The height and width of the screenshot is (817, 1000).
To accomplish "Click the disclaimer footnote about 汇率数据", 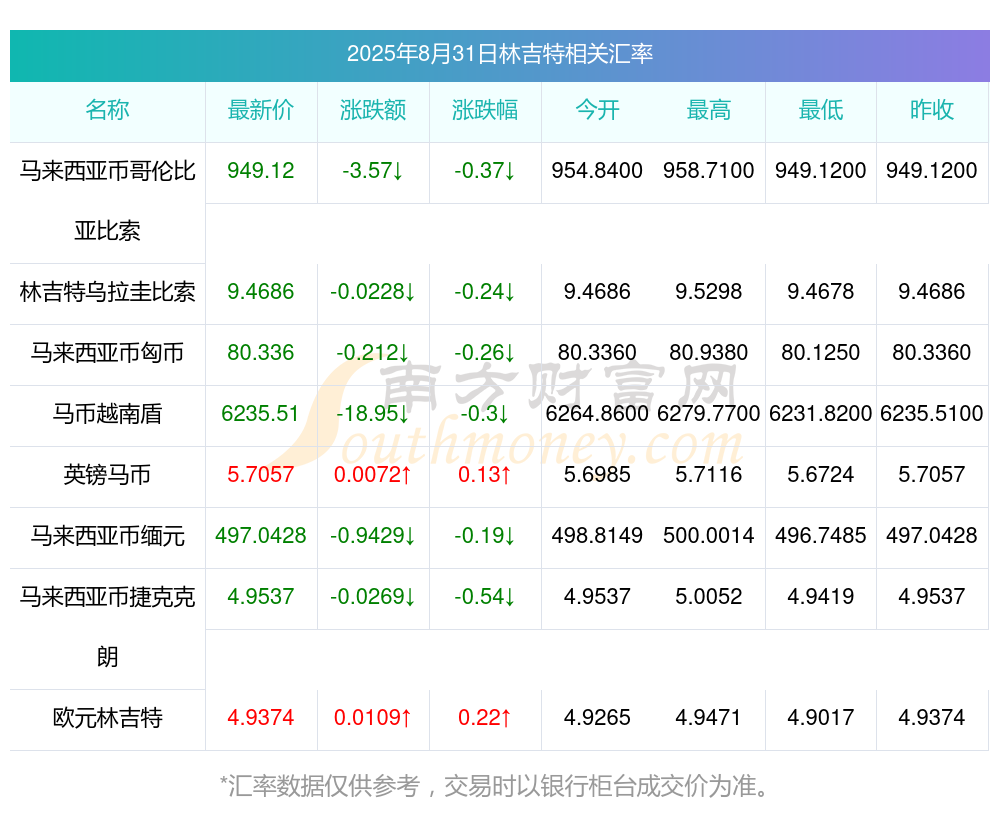I will click(x=496, y=786).
